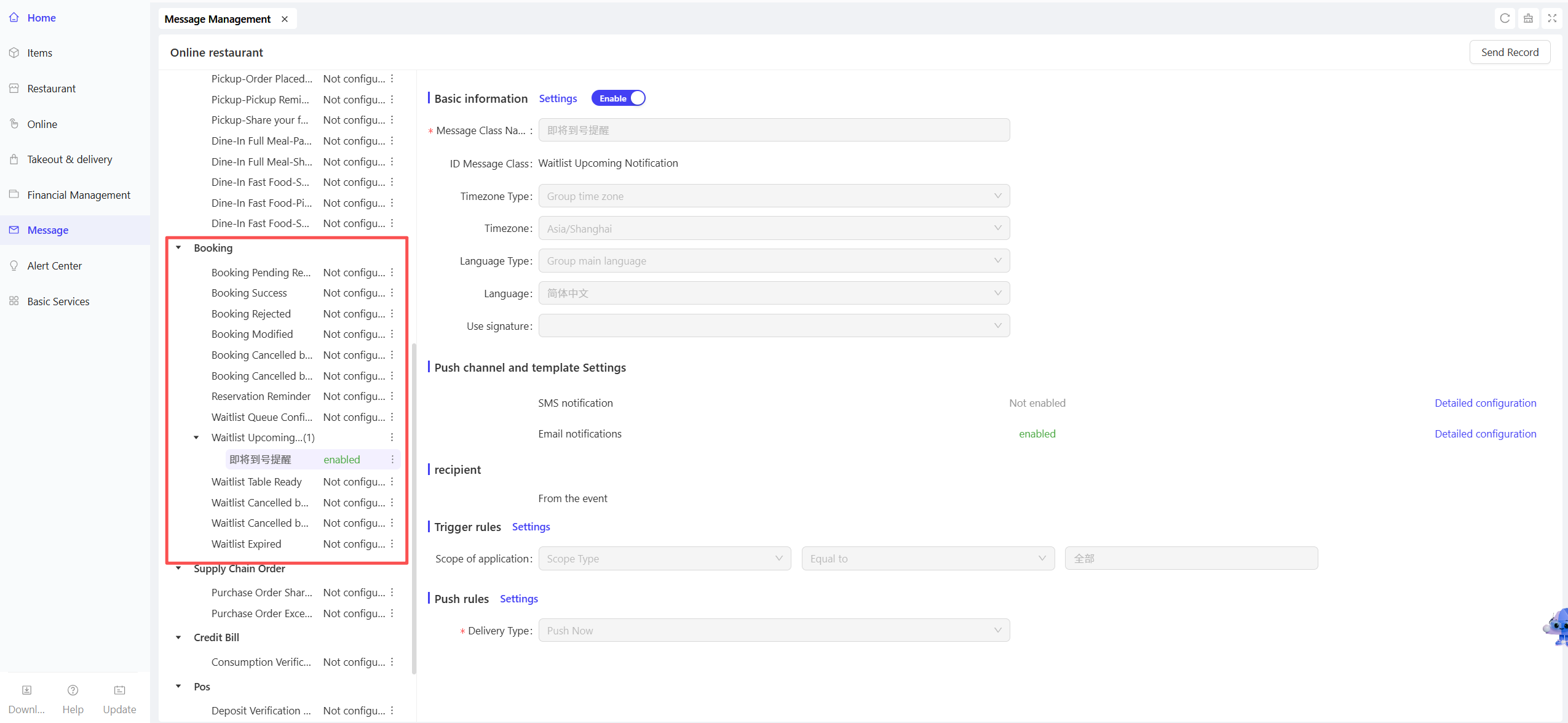This screenshot has width=1568, height=723.
Task: Switch to the Message Management tab
Action: 218,19
